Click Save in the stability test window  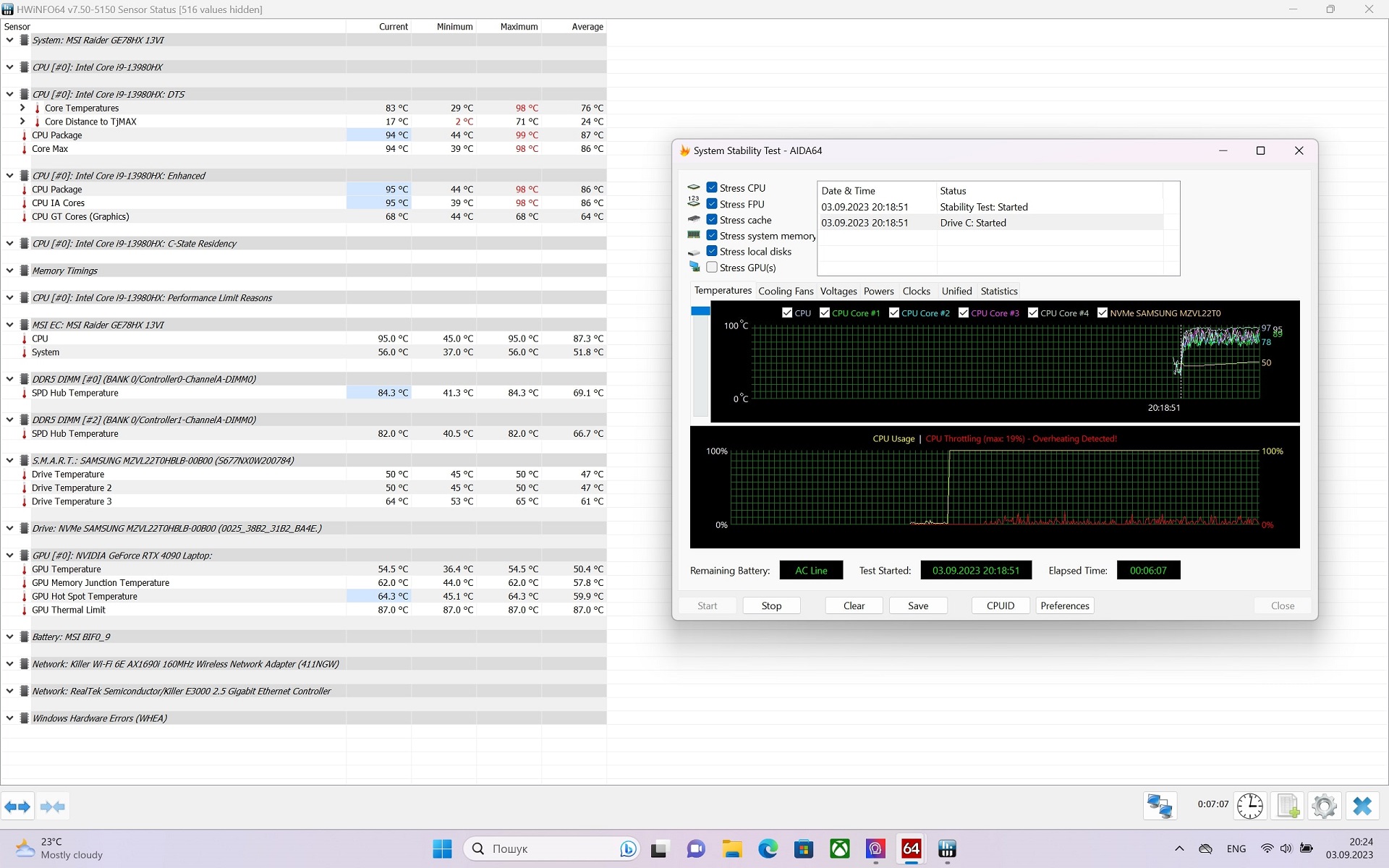coord(918,605)
